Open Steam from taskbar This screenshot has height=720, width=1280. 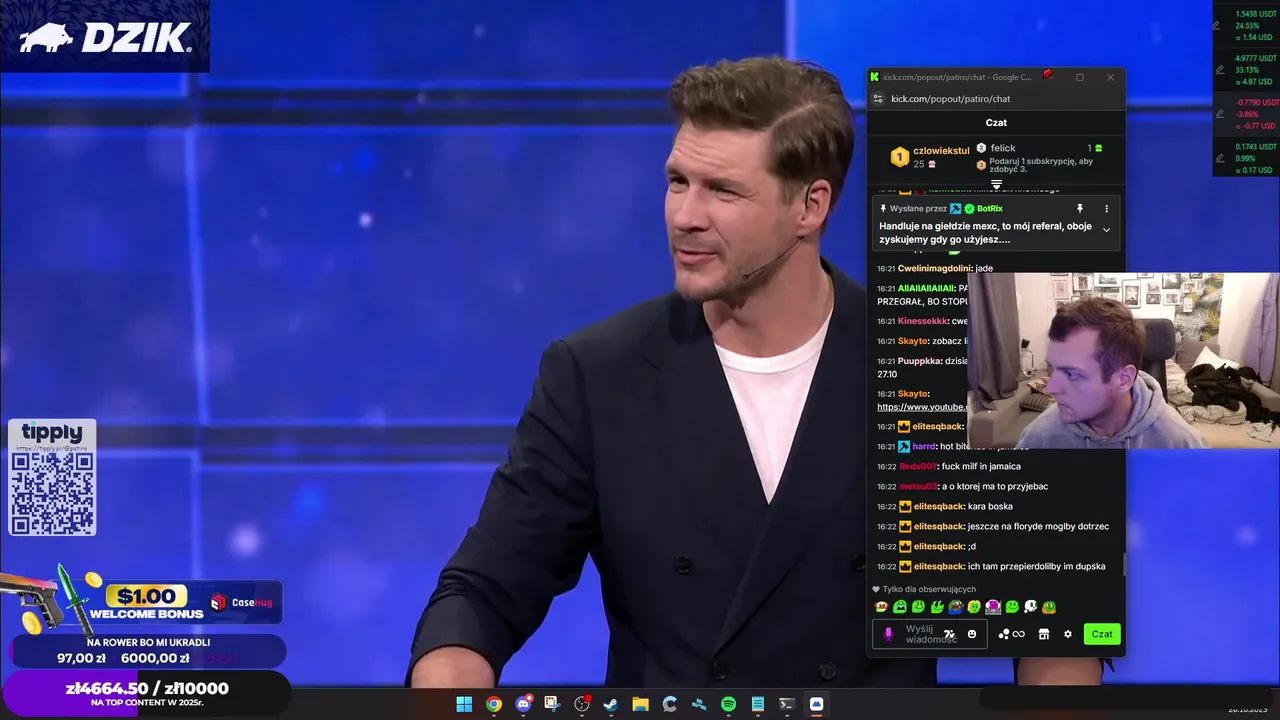611,704
